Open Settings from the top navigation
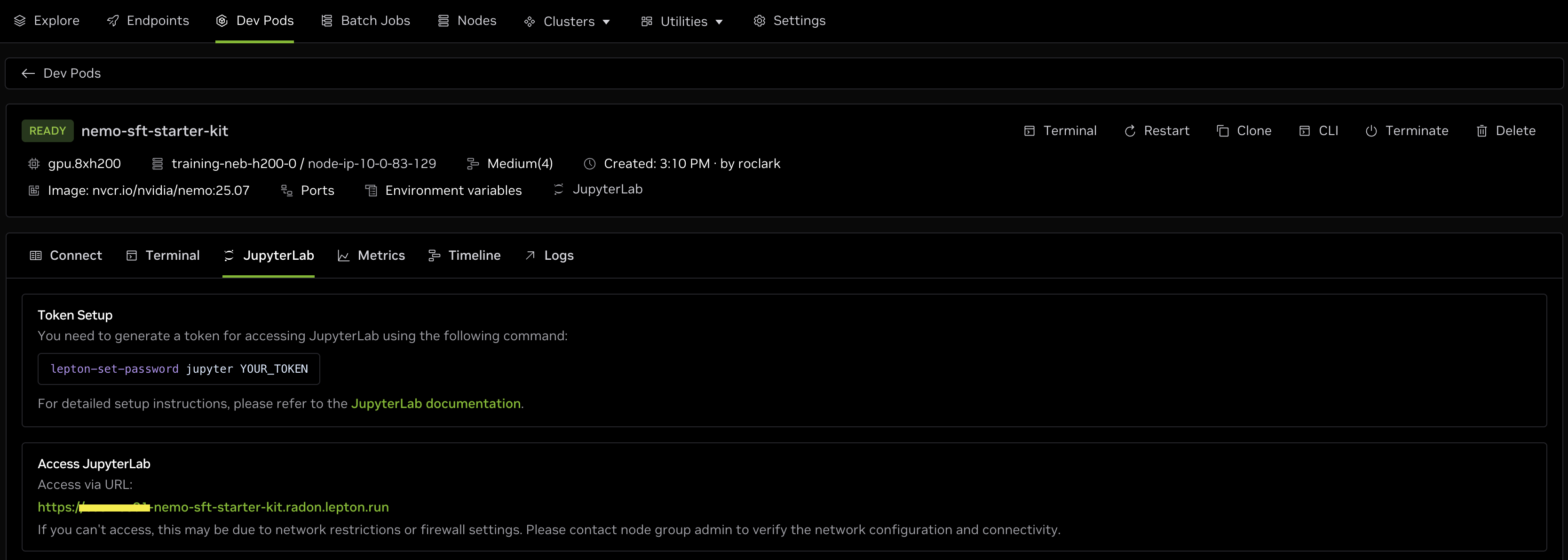 click(x=790, y=21)
